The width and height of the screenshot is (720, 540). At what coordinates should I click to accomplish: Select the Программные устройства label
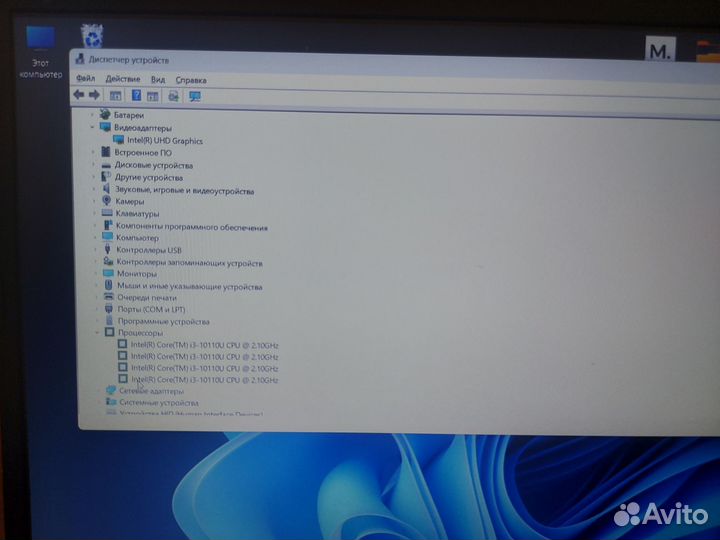(163, 321)
